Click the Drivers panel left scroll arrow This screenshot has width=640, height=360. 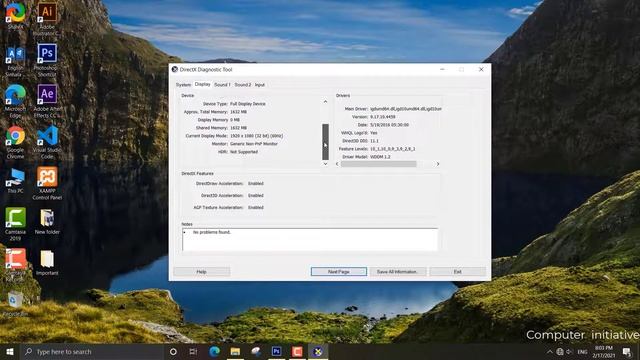click(x=337, y=164)
